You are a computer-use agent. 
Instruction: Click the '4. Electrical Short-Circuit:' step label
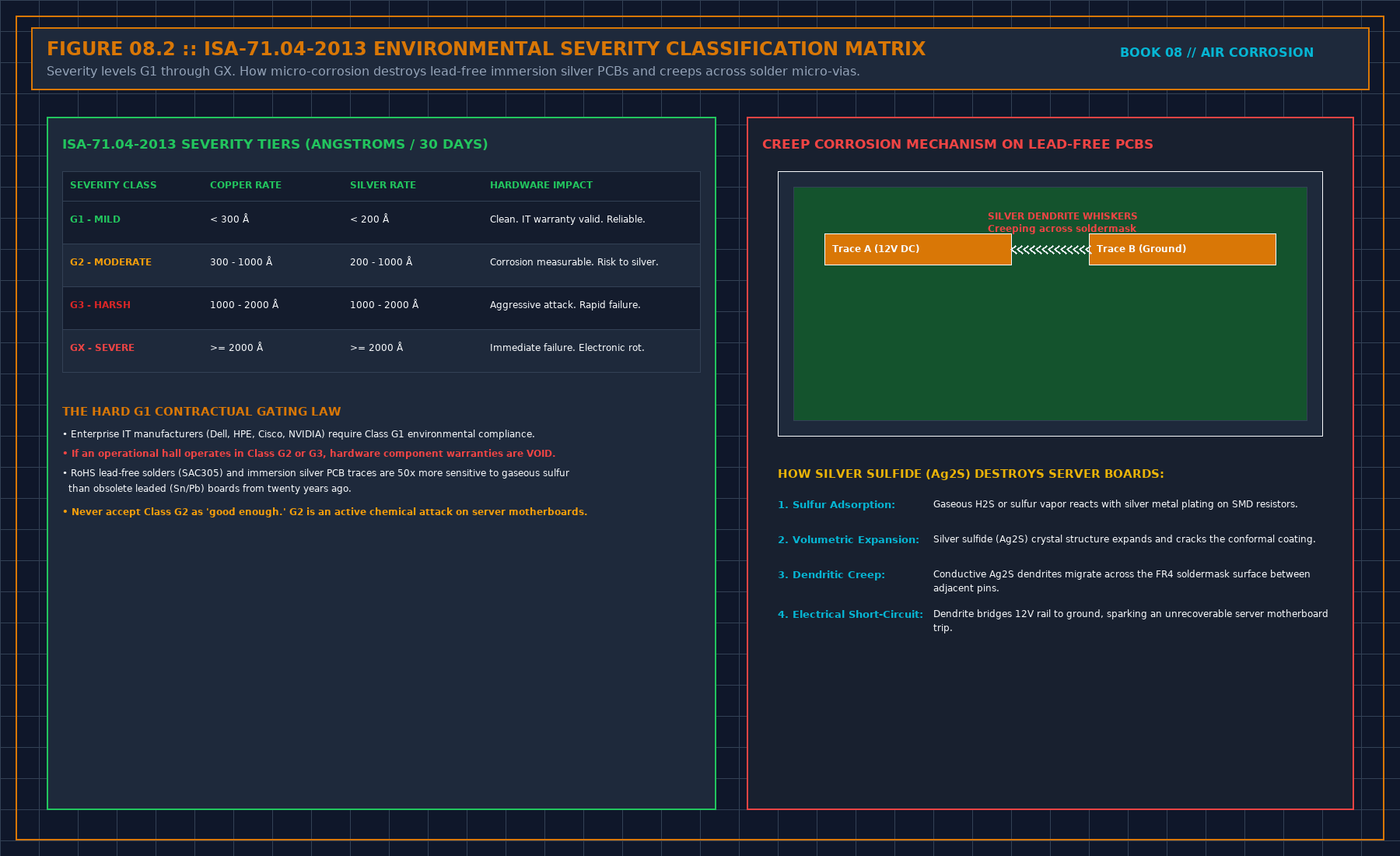pos(850,615)
